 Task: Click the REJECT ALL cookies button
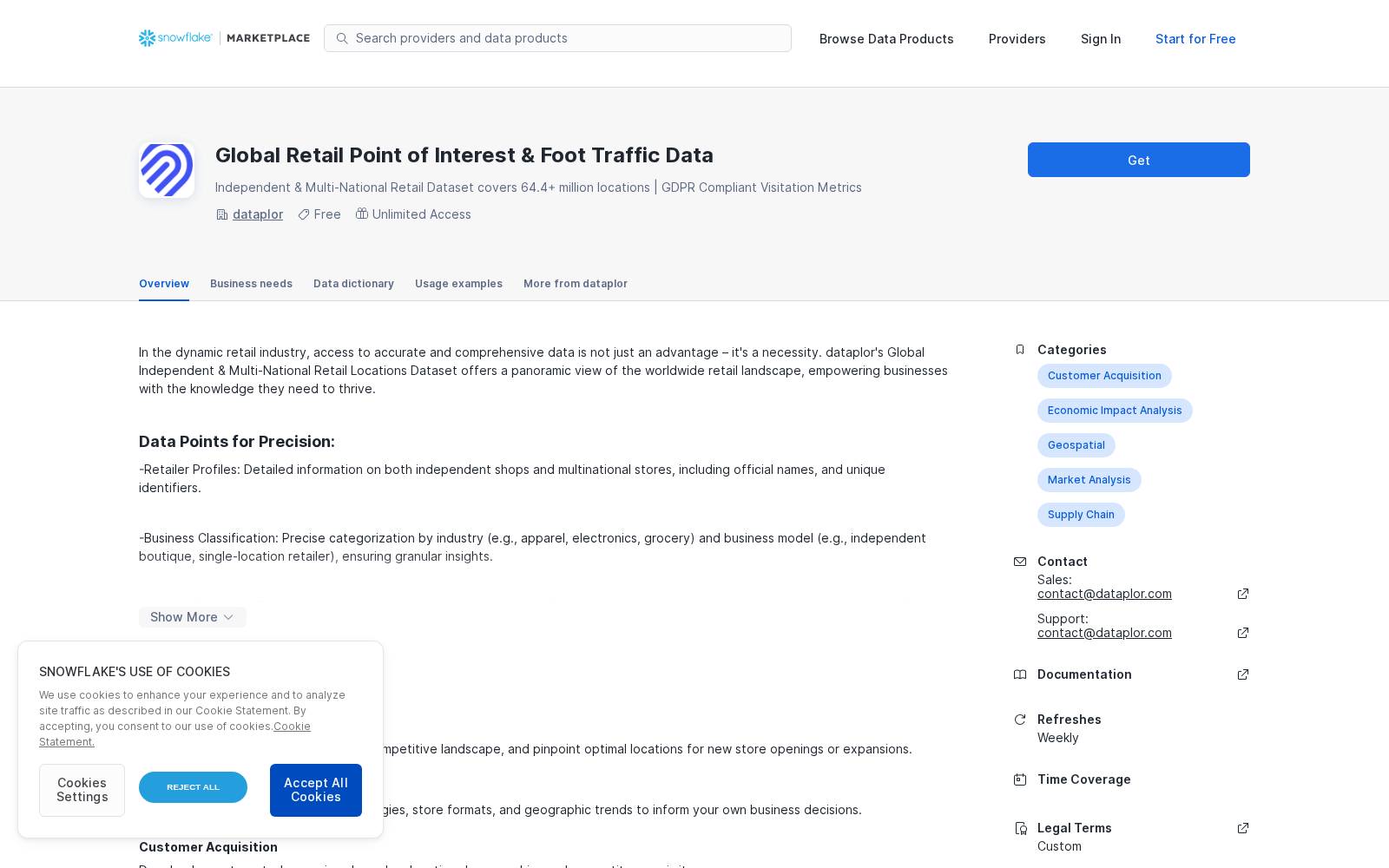[x=193, y=787]
